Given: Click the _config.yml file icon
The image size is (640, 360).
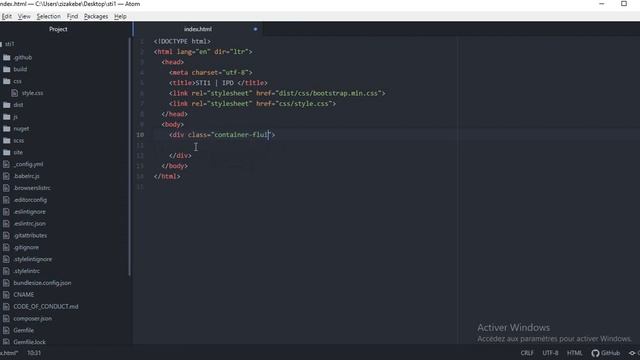Looking at the screenshot, I should tap(6, 164).
